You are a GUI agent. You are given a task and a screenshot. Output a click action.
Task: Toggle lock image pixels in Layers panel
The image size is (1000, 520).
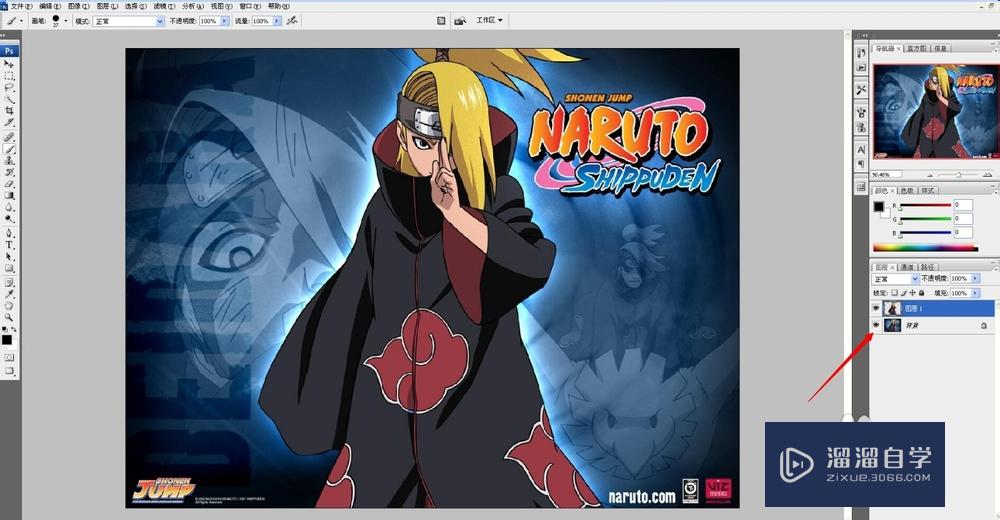904,293
